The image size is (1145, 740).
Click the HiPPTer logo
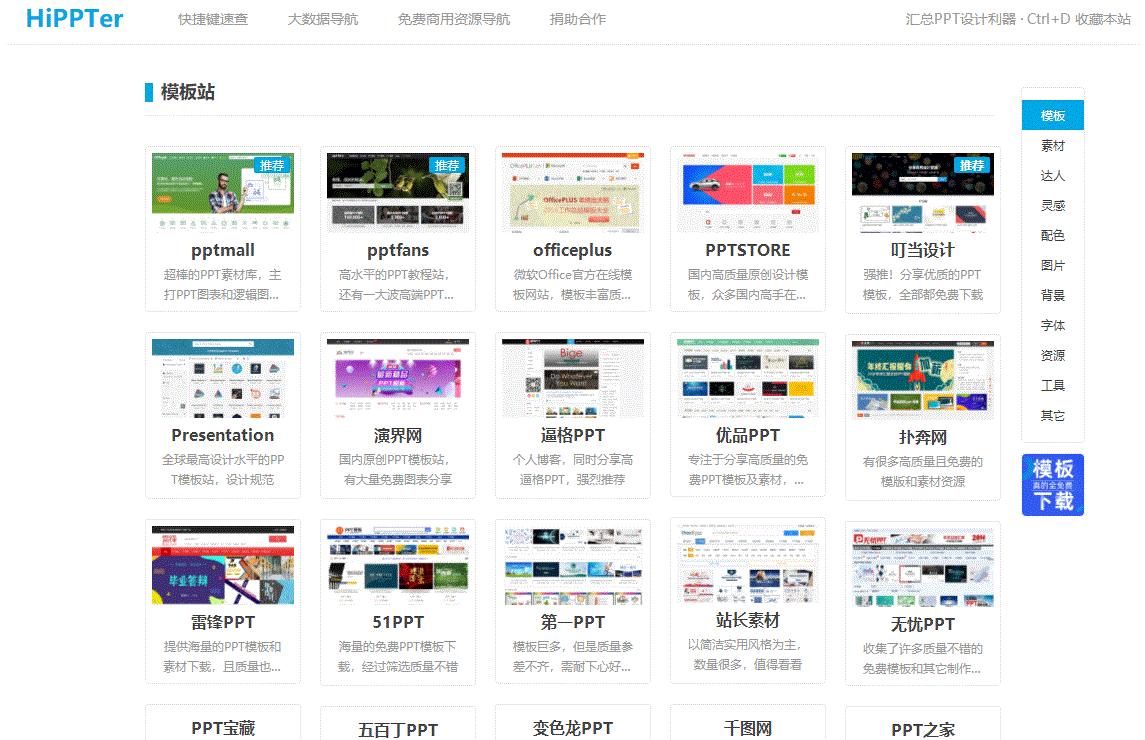pyautogui.click(x=74, y=19)
